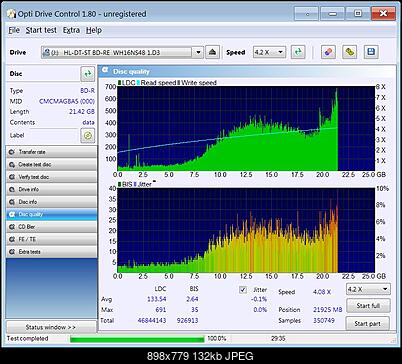Screen dimensions: 402x364
Task: Click the Samples value 350749
Action: [324, 320]
